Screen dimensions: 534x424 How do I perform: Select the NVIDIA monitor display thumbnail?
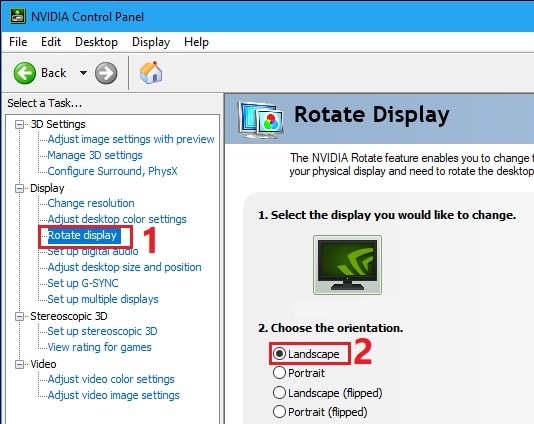347,265
